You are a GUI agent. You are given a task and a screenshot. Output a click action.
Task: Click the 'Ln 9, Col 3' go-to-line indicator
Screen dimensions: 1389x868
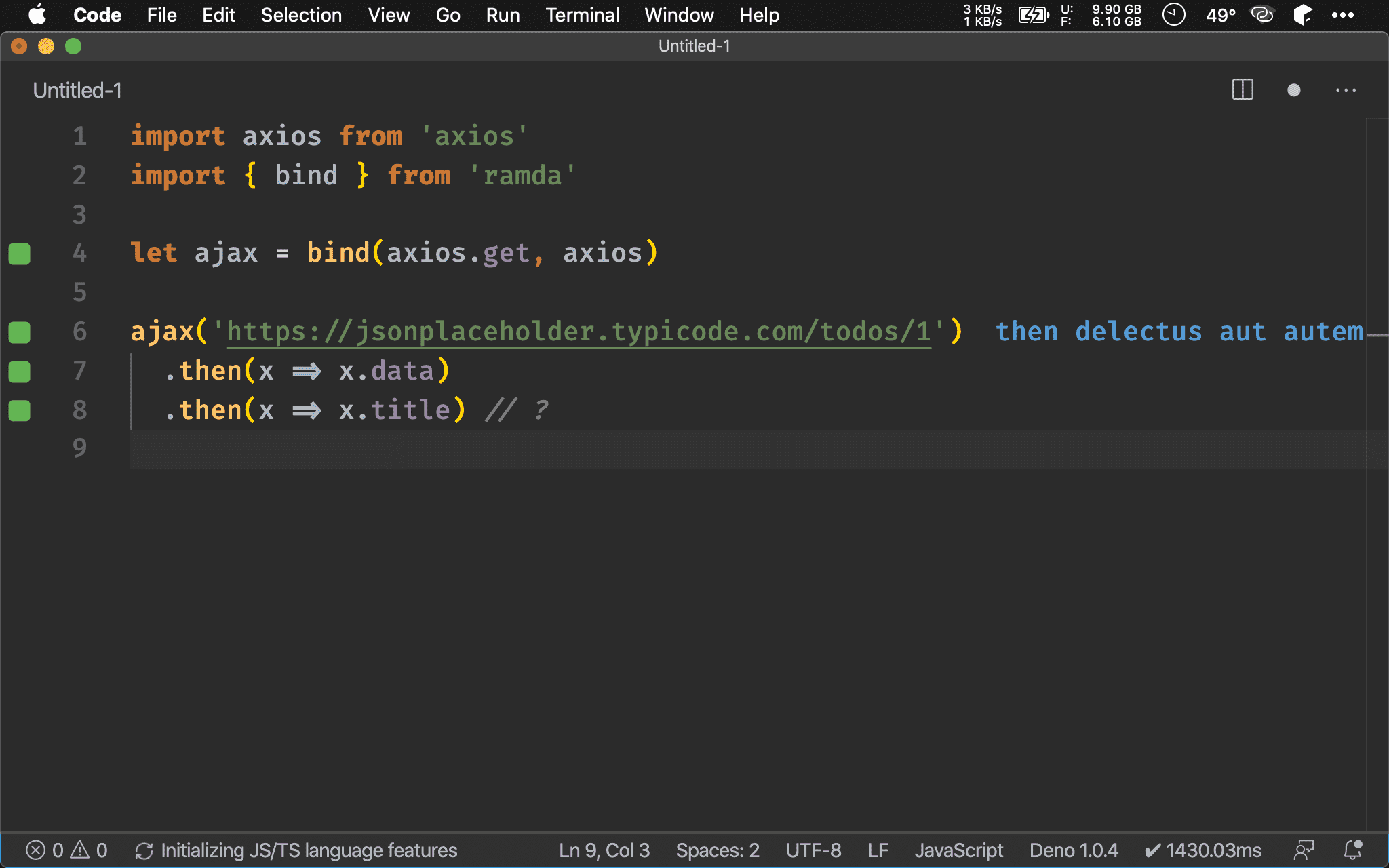point(604,850)
